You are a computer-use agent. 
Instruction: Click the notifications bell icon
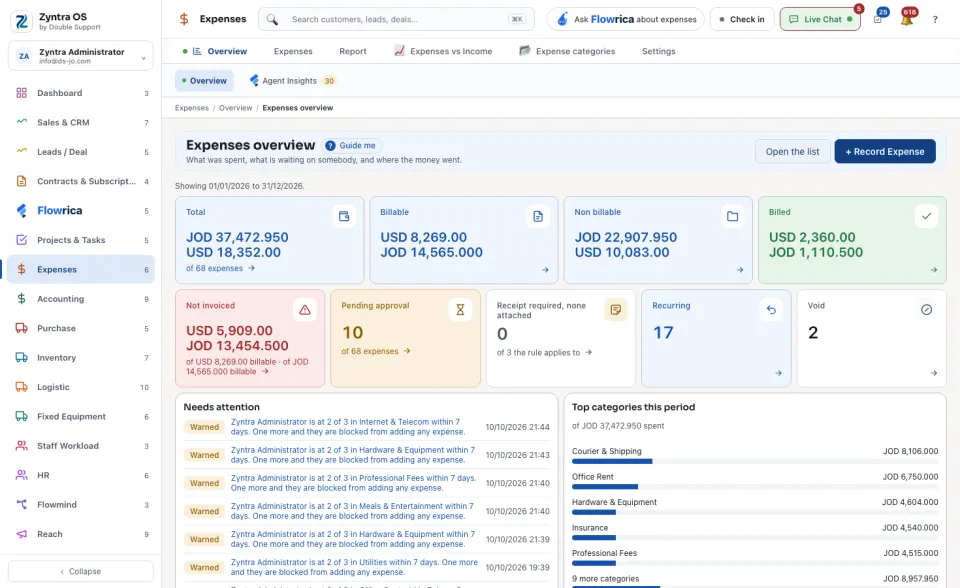[907, 19]
